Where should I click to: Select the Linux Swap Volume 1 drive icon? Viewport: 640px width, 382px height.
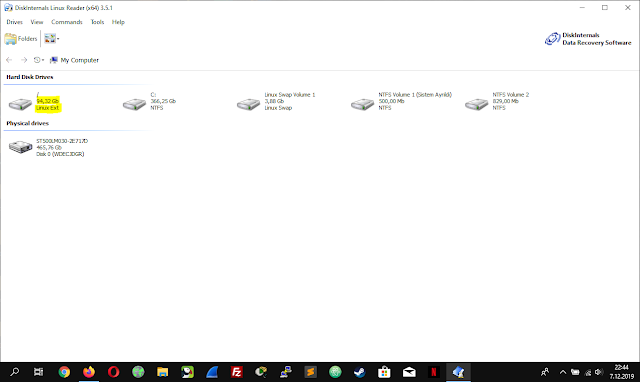(x=248, y=104)
